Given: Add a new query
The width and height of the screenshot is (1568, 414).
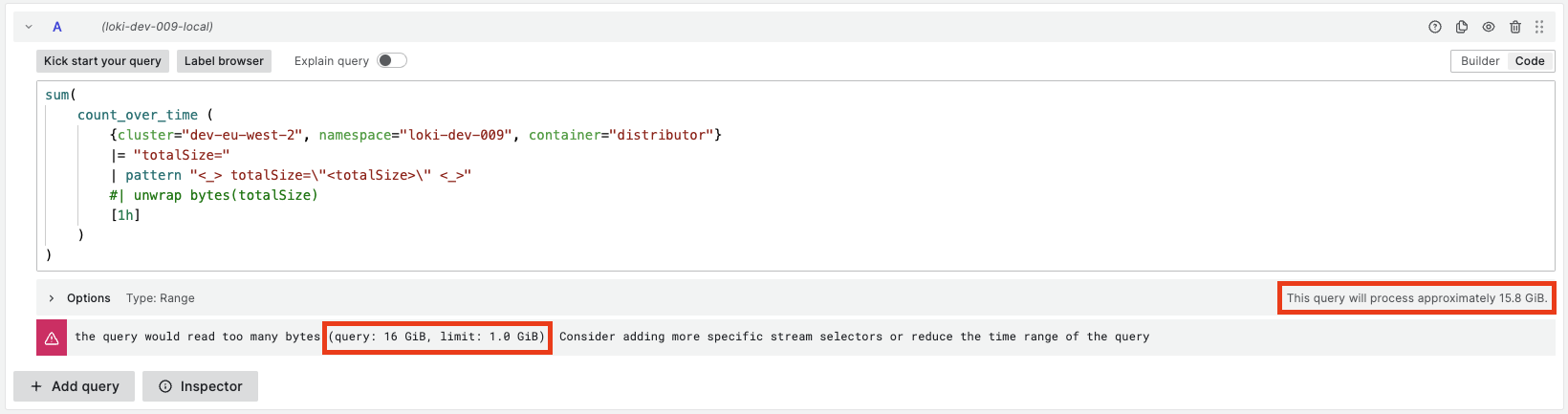Looking at the screenshot, I should [75, 386].
